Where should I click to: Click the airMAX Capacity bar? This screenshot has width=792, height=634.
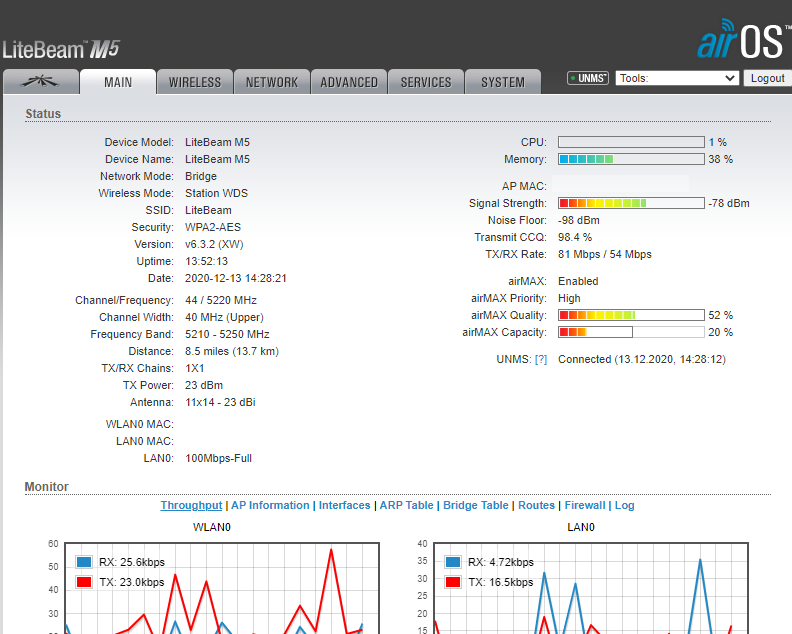(631, 332)
